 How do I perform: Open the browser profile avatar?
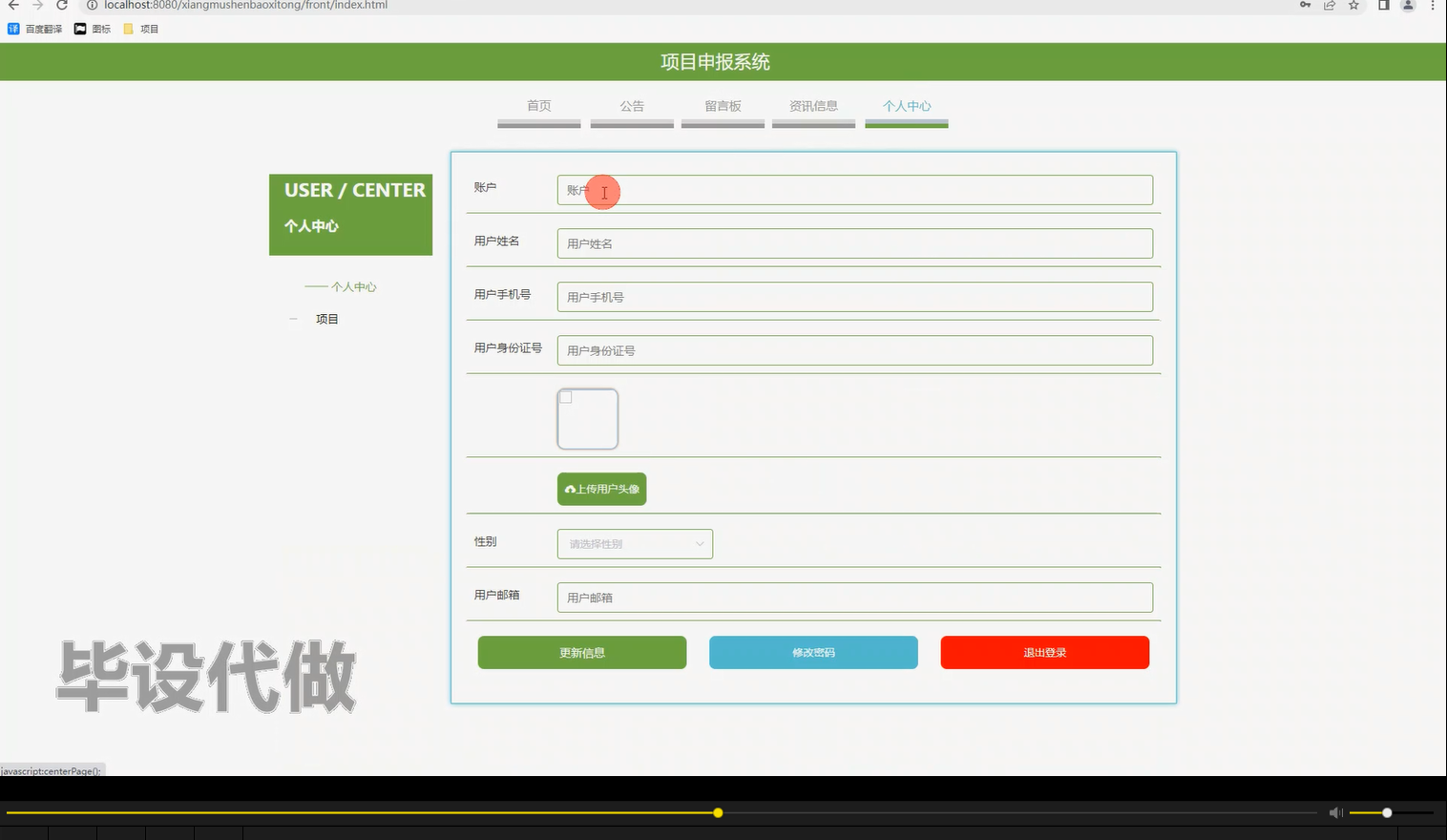1408,5
